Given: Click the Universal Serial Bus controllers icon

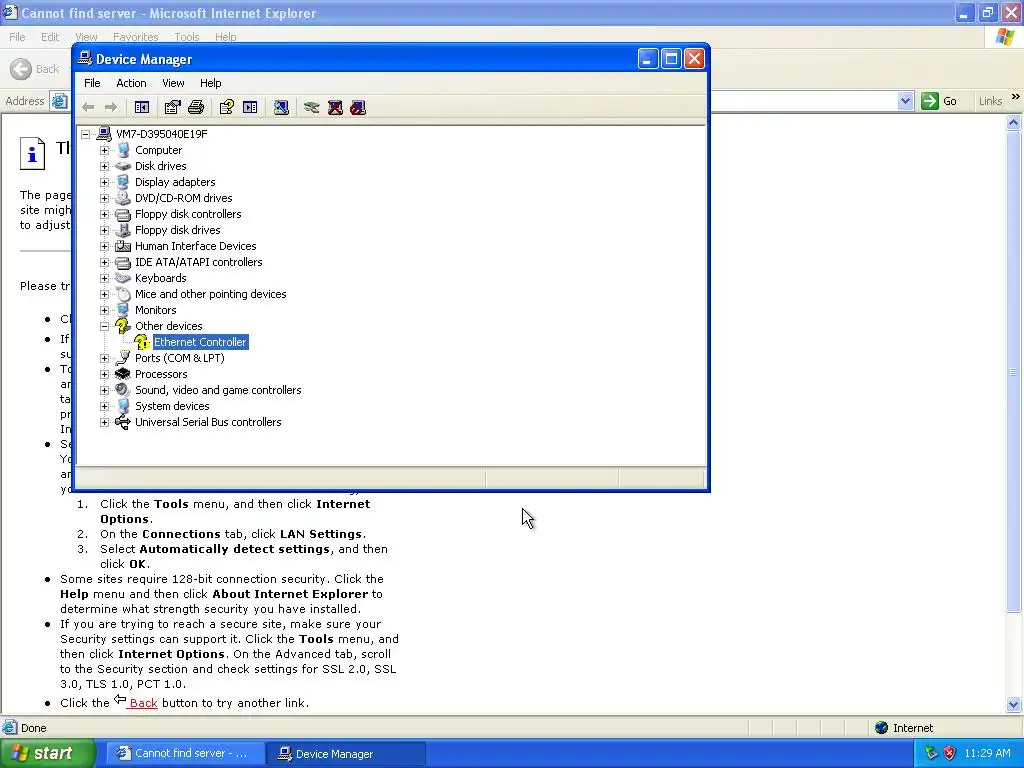Looking at the screenshot, I should (123, 422).
